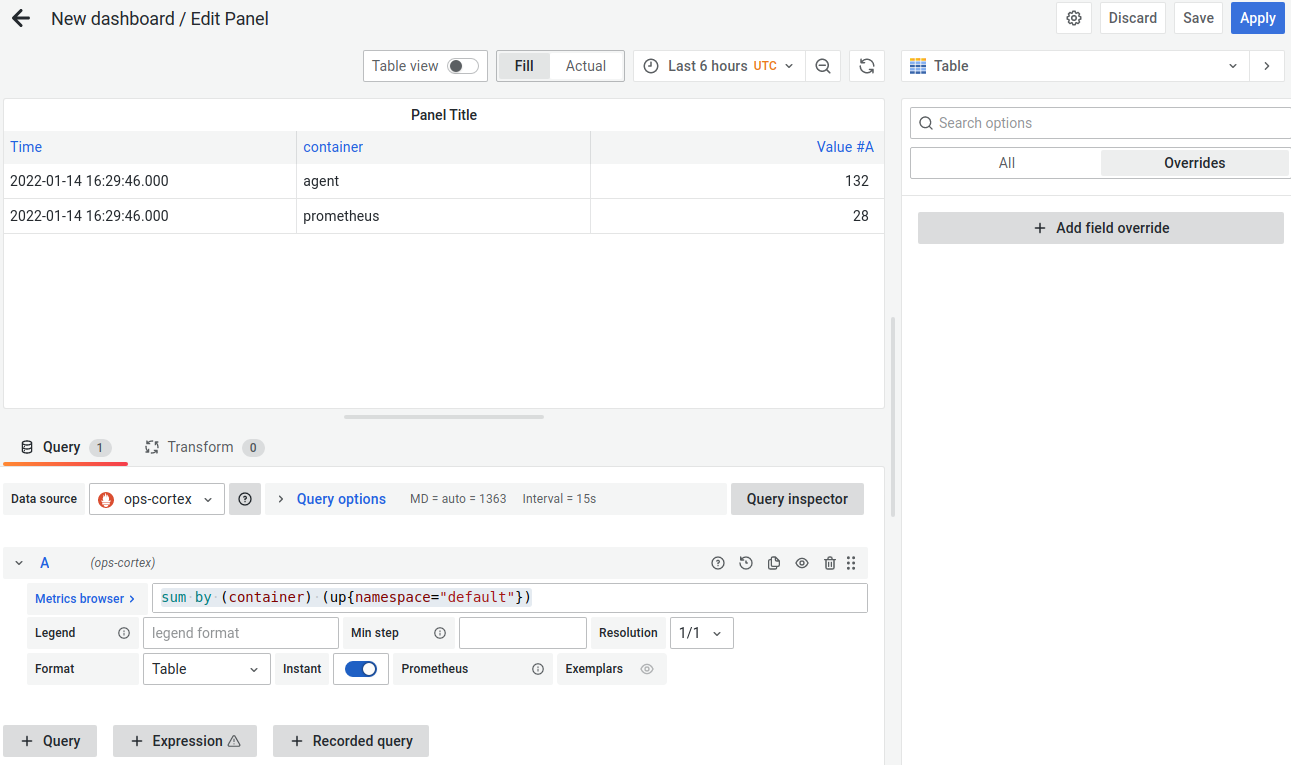Duplicate query A with the copy icon
The height and width of the screenshot is (765, 1291).
point(774,563)
